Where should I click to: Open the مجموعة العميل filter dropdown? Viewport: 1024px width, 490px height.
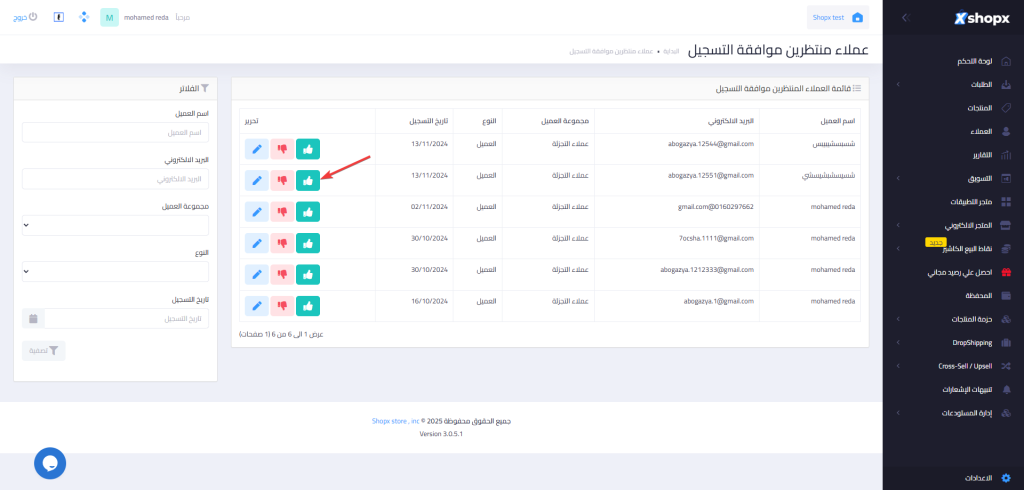coord(115,225)
